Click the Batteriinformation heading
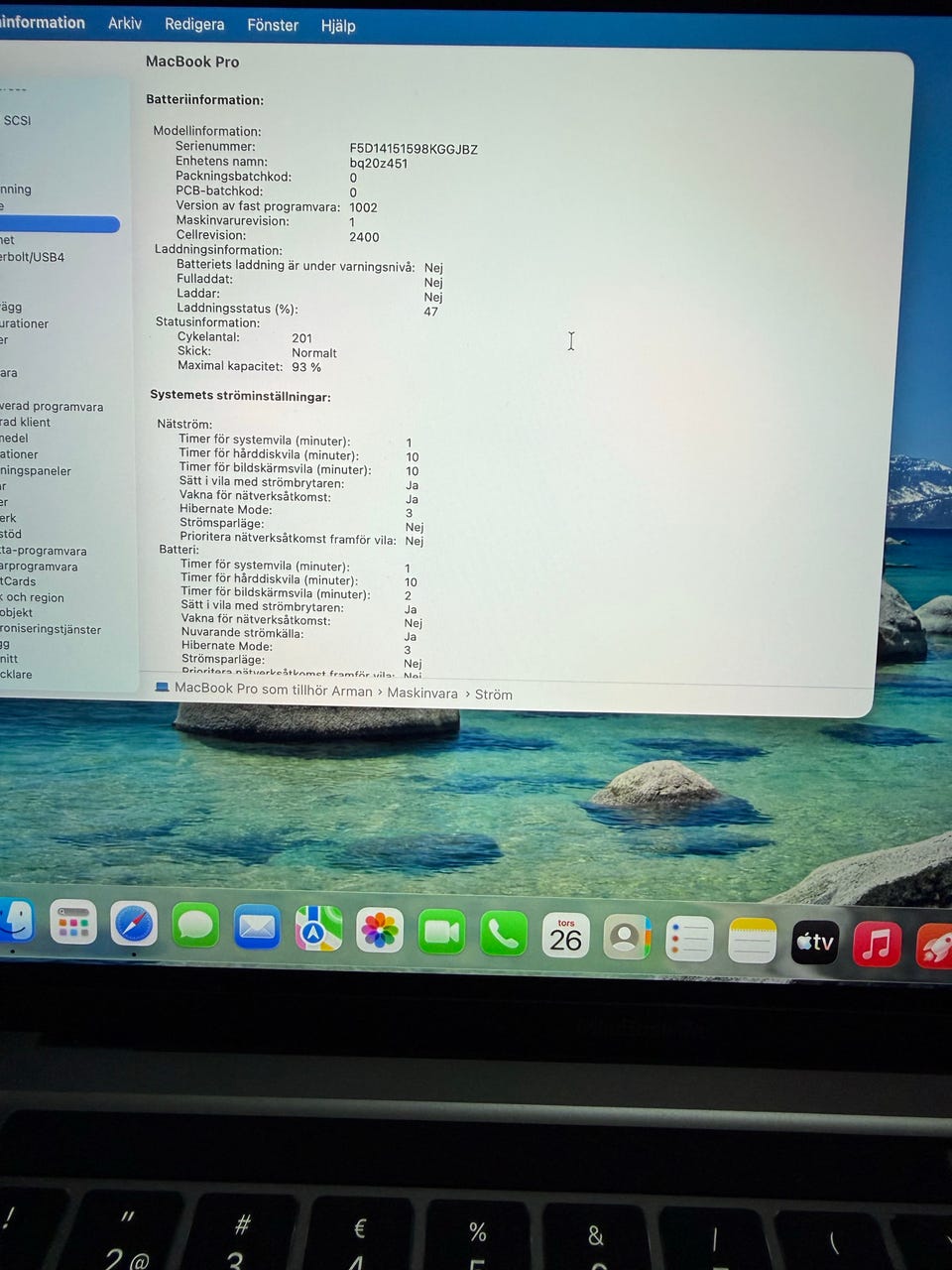Screen dimensions: 952x1270 click(x=204, y=100)
